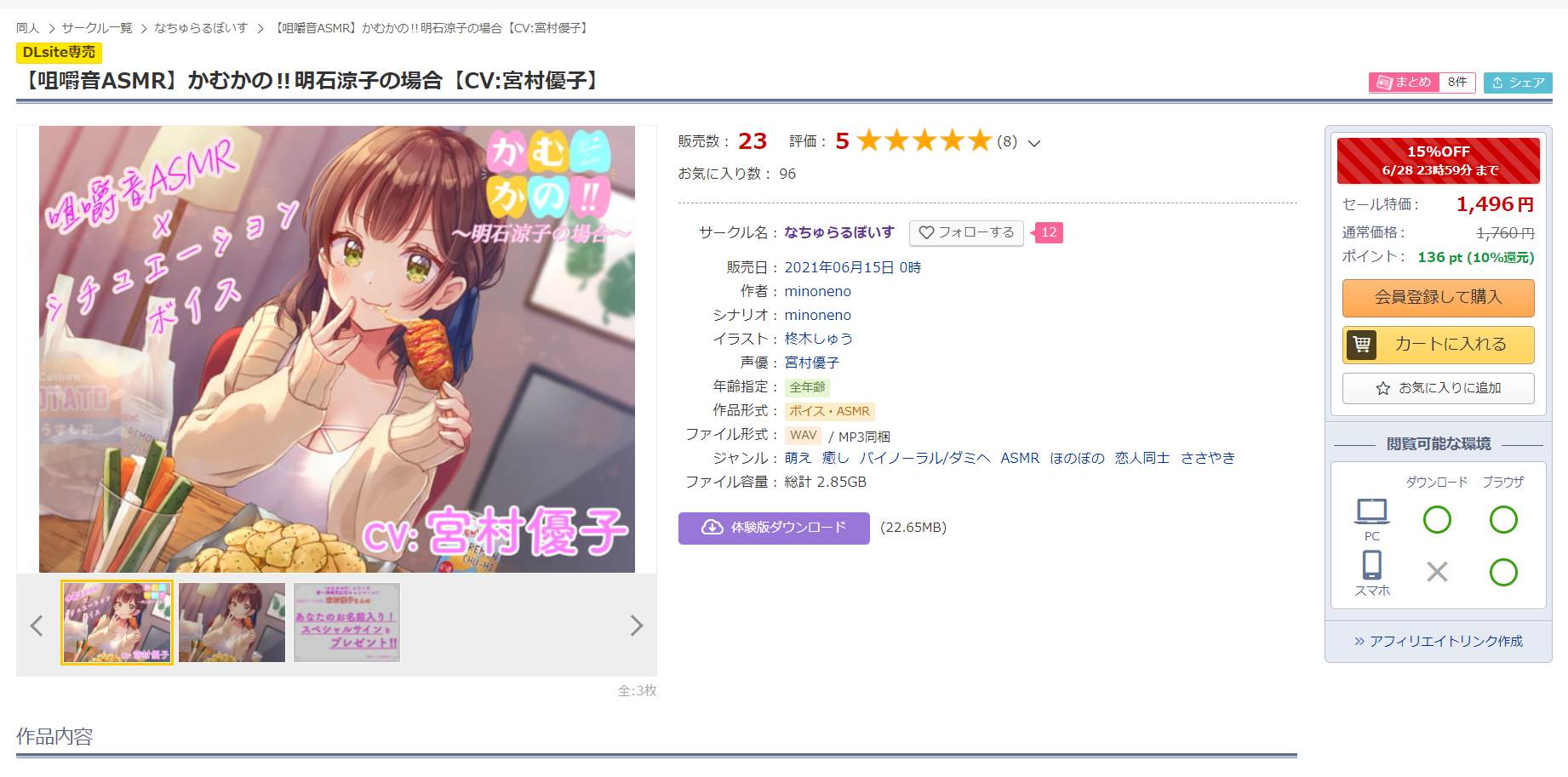Viewport: 1568px width, 777px height.
Task: Select the third gallery thumbnail
Action: click(x=346, y=622)
